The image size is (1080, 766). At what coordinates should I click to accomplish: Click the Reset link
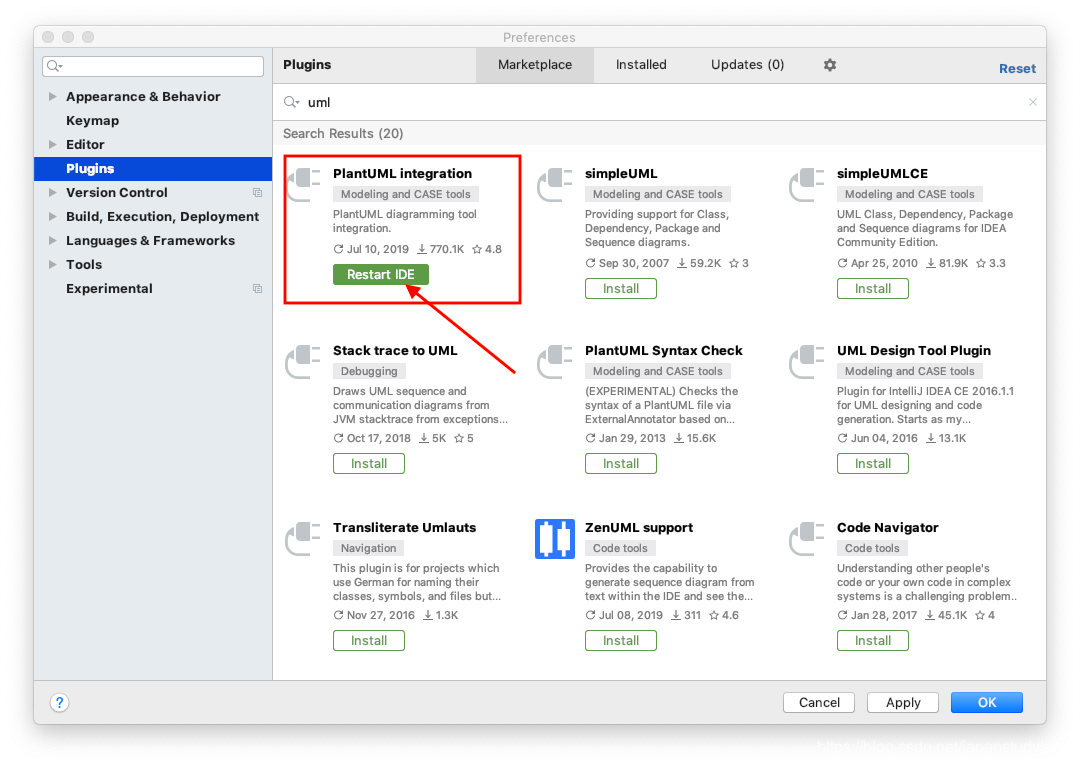(x=1017, y=68)
